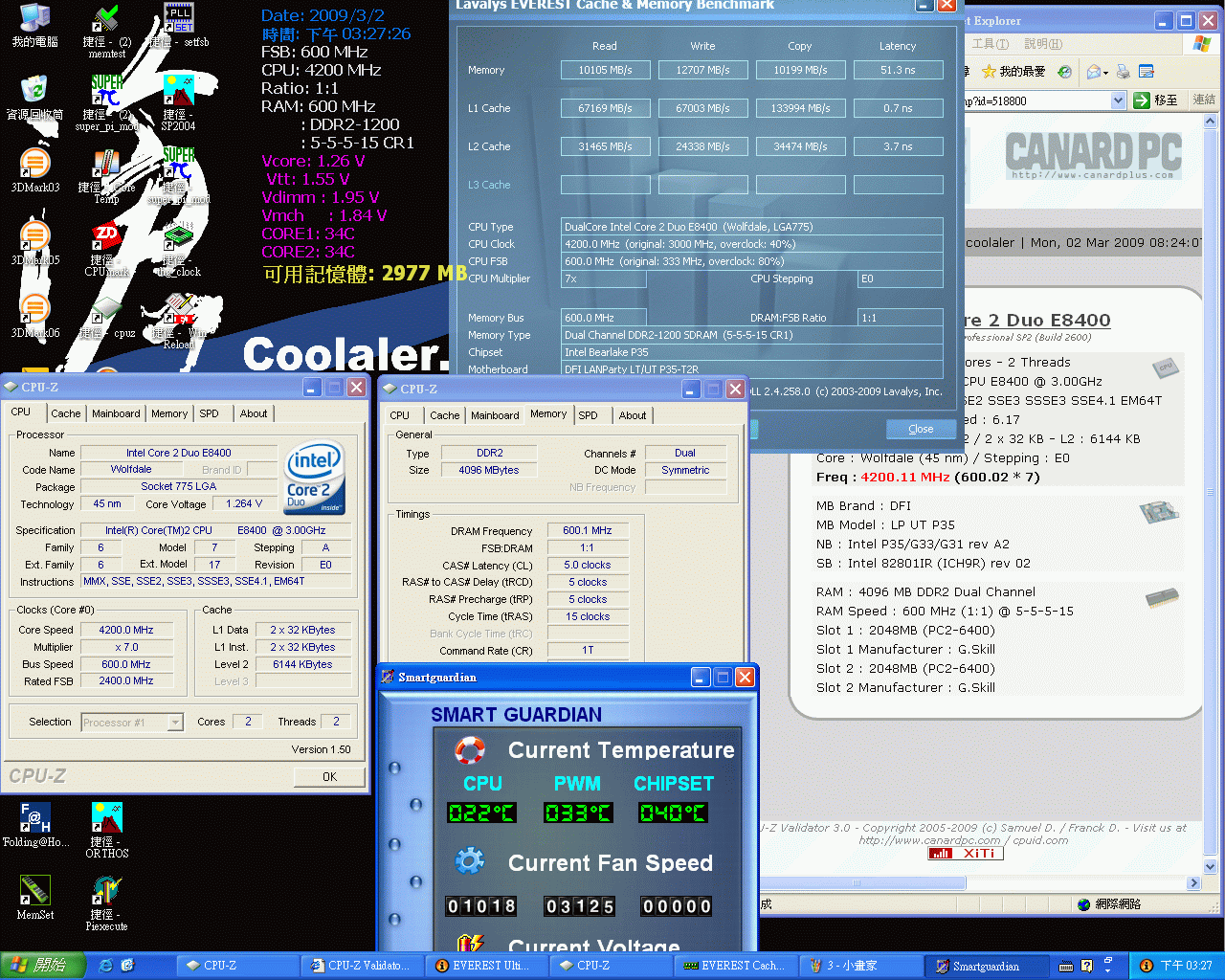Click the keyboard icon in system tray

click(x=1066, y=966)
